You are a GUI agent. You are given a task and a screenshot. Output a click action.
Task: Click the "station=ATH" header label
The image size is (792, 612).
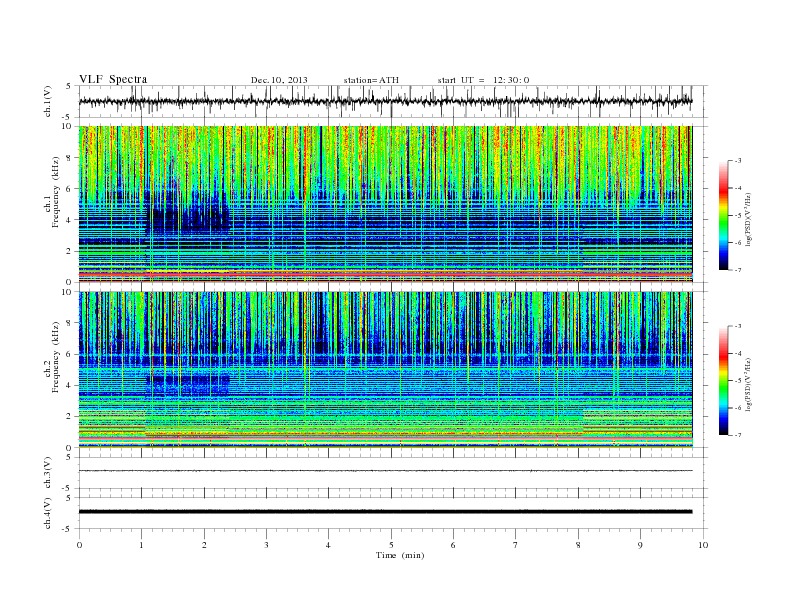(371, 80)
